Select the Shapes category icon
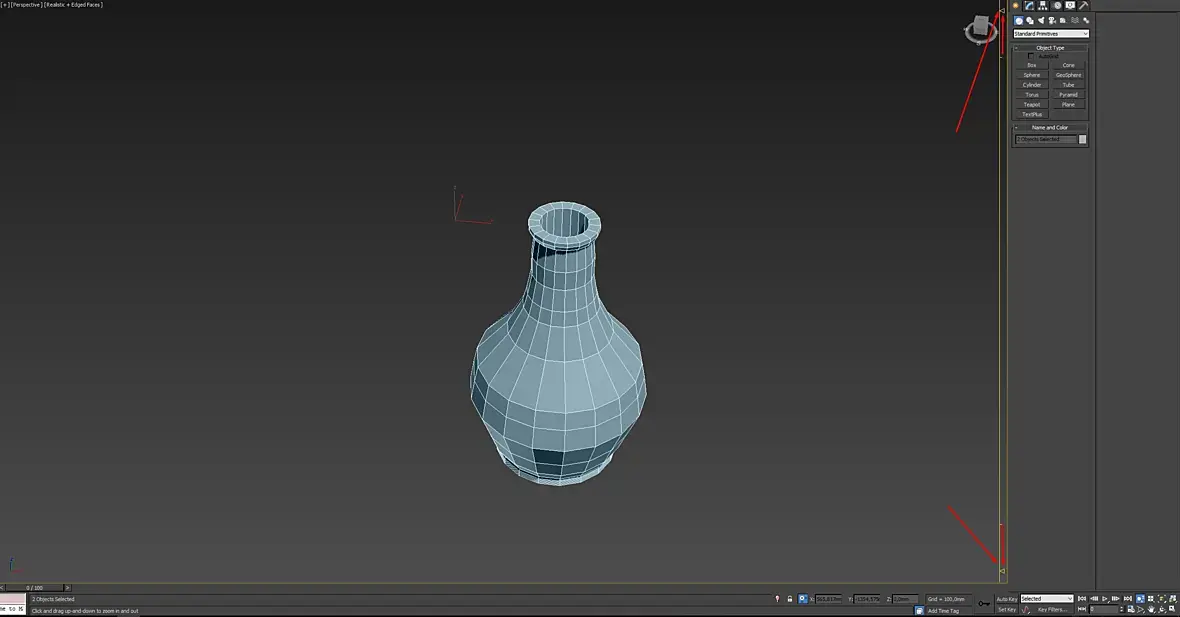 tap(1030, 20)
